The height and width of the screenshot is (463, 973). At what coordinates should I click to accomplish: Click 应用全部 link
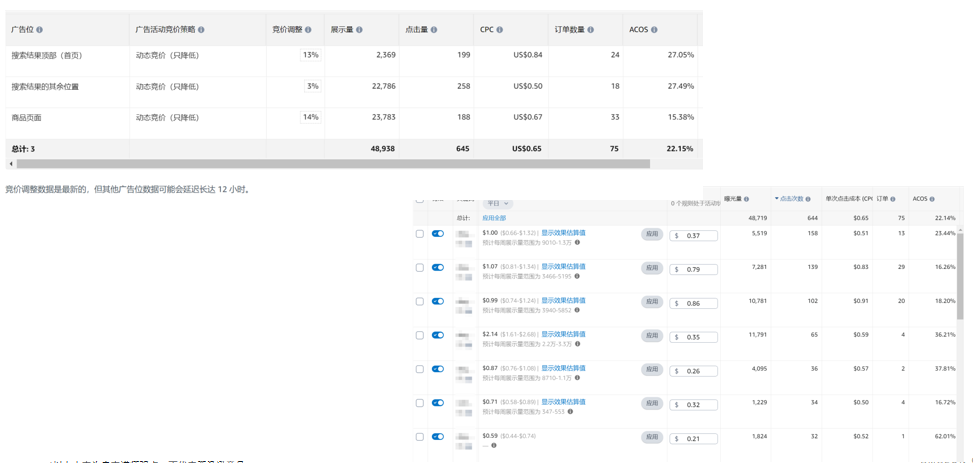point(494,218)
